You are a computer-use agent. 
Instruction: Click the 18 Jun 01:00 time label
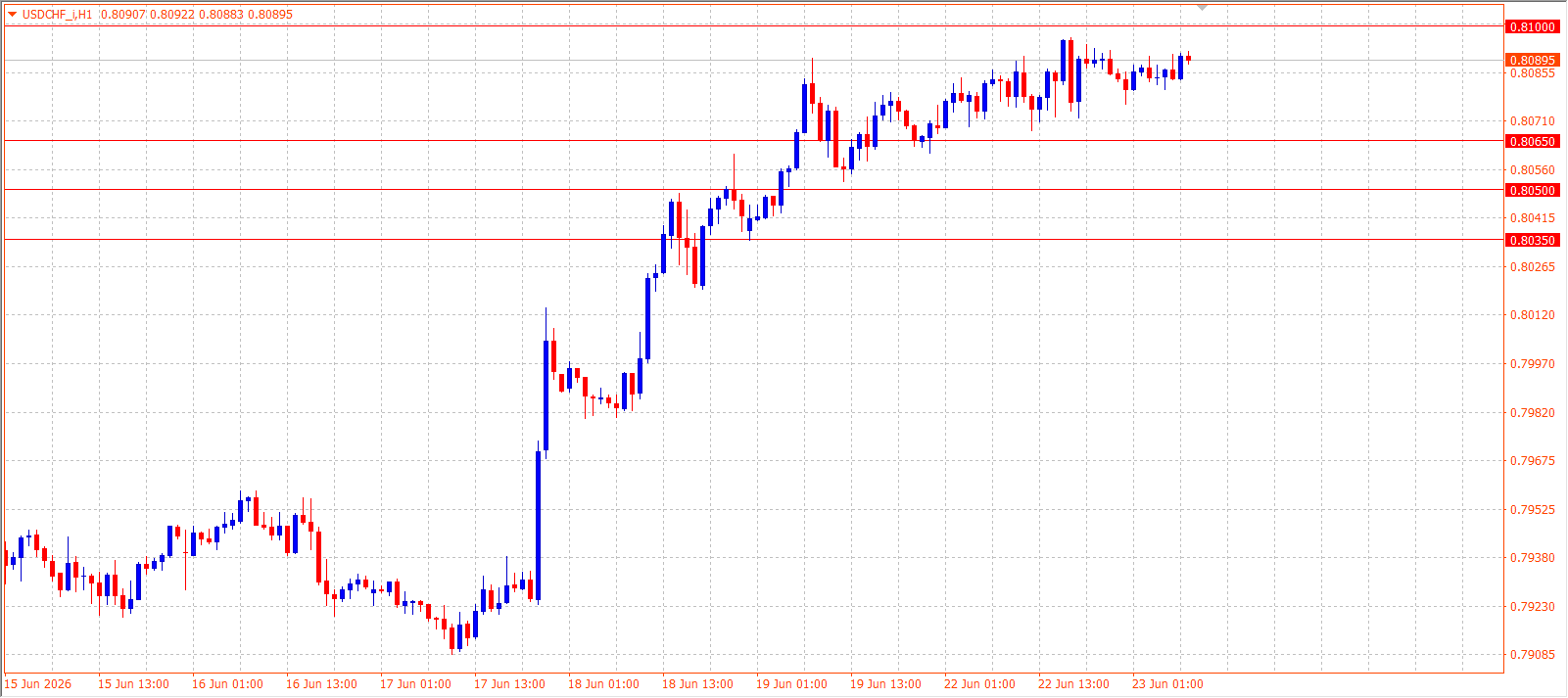603,684
